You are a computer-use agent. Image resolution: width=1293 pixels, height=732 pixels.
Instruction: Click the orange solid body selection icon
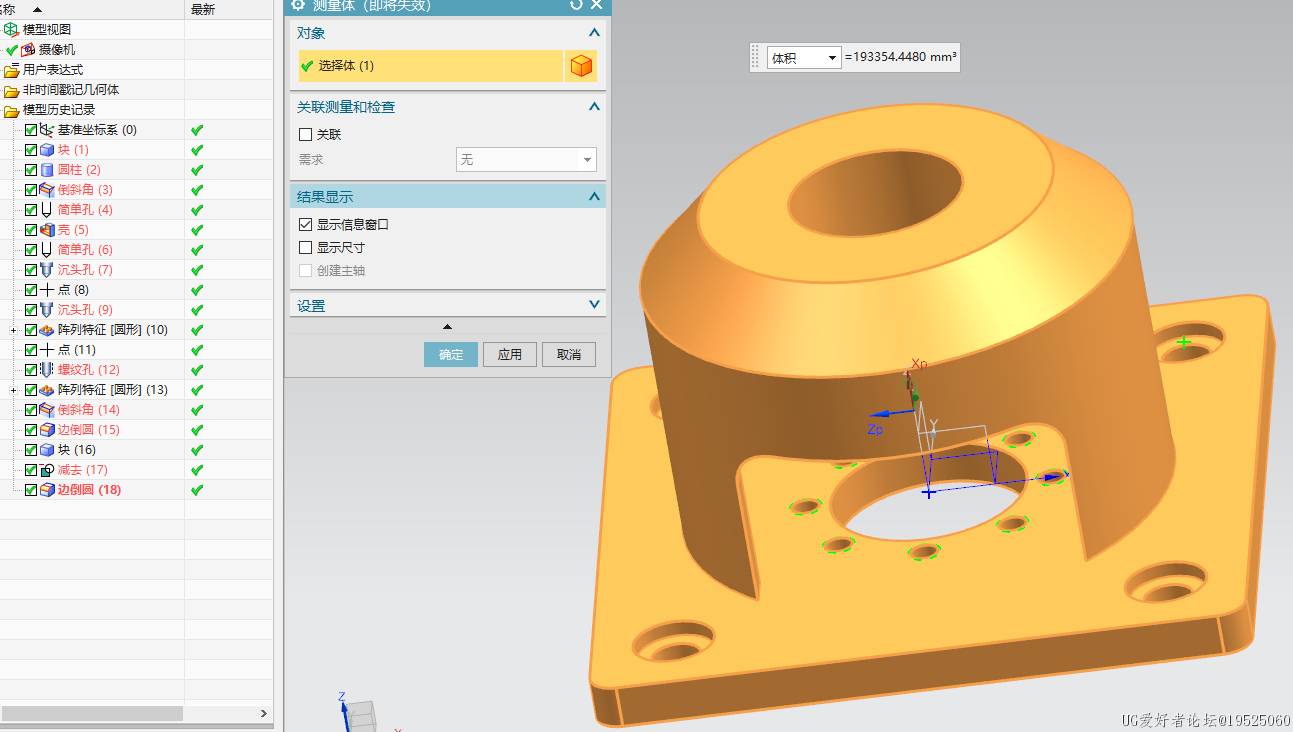[x=581, y=66]
